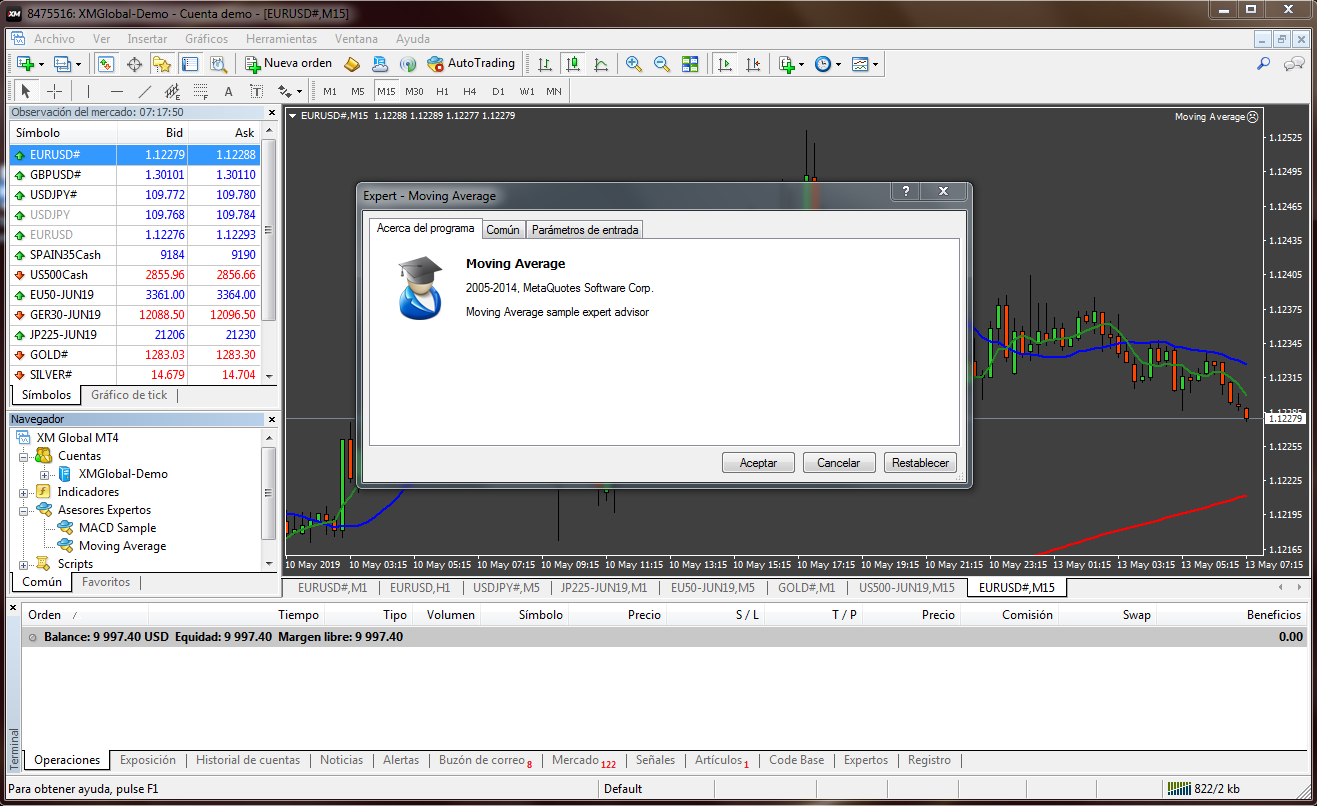Click Cancelar in Expert dialog
This screenshot has width=1317, height=806.
click(839, 463)
